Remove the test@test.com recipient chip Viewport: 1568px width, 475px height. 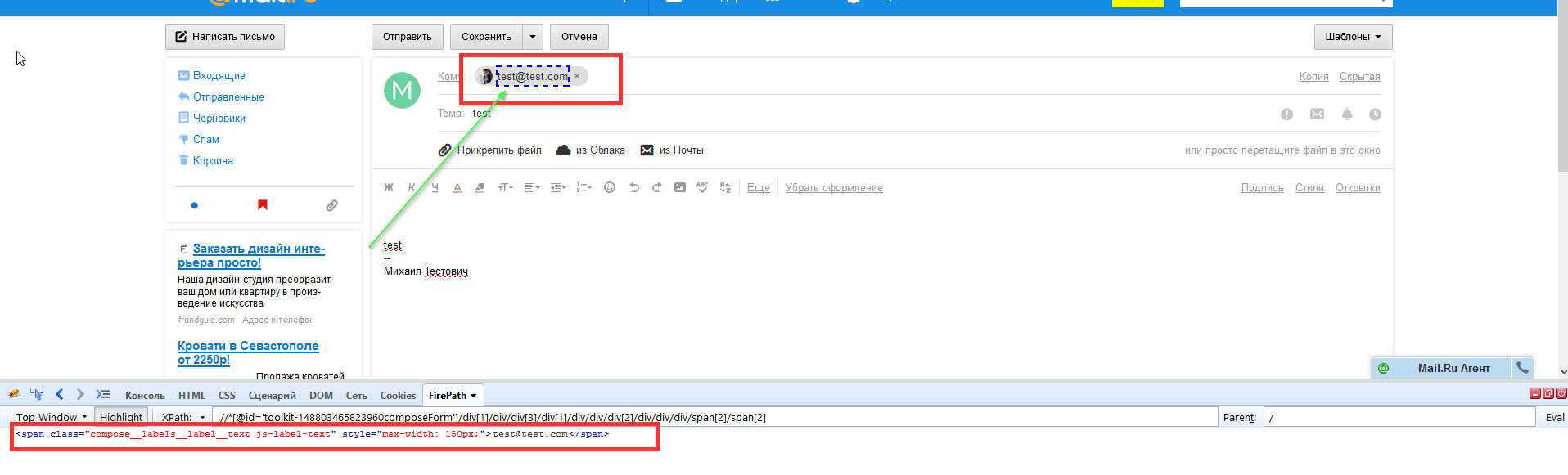point(577,76)
